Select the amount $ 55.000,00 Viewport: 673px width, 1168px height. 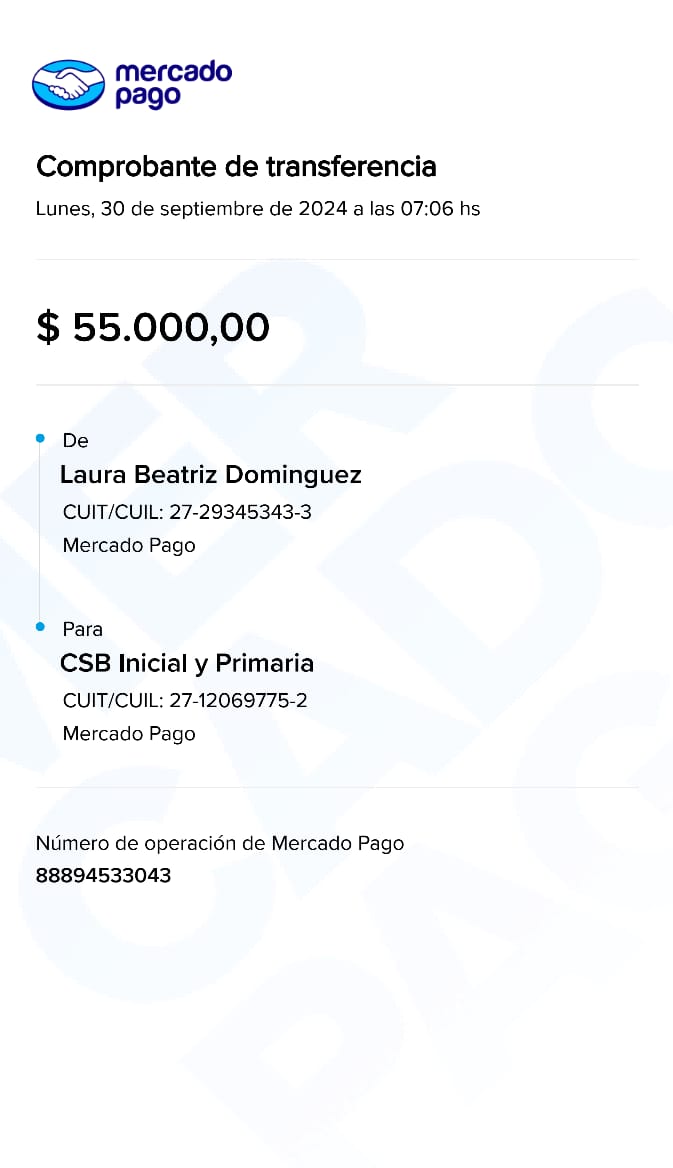[x=153, y=327]
